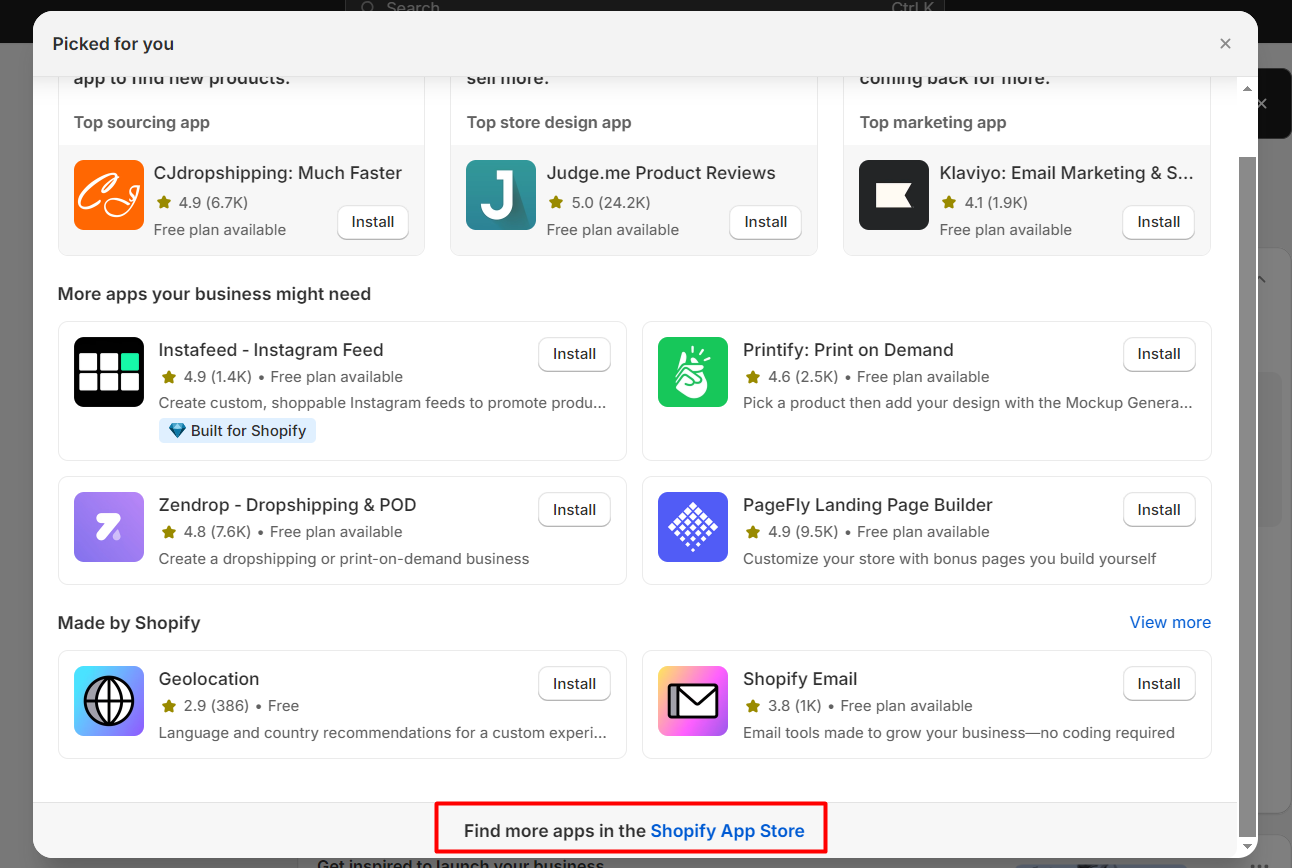Click the scrollbar up arrow
Image resolution: width=1292 pixels, height=868 pixels.
click(x=1247, y=89)
